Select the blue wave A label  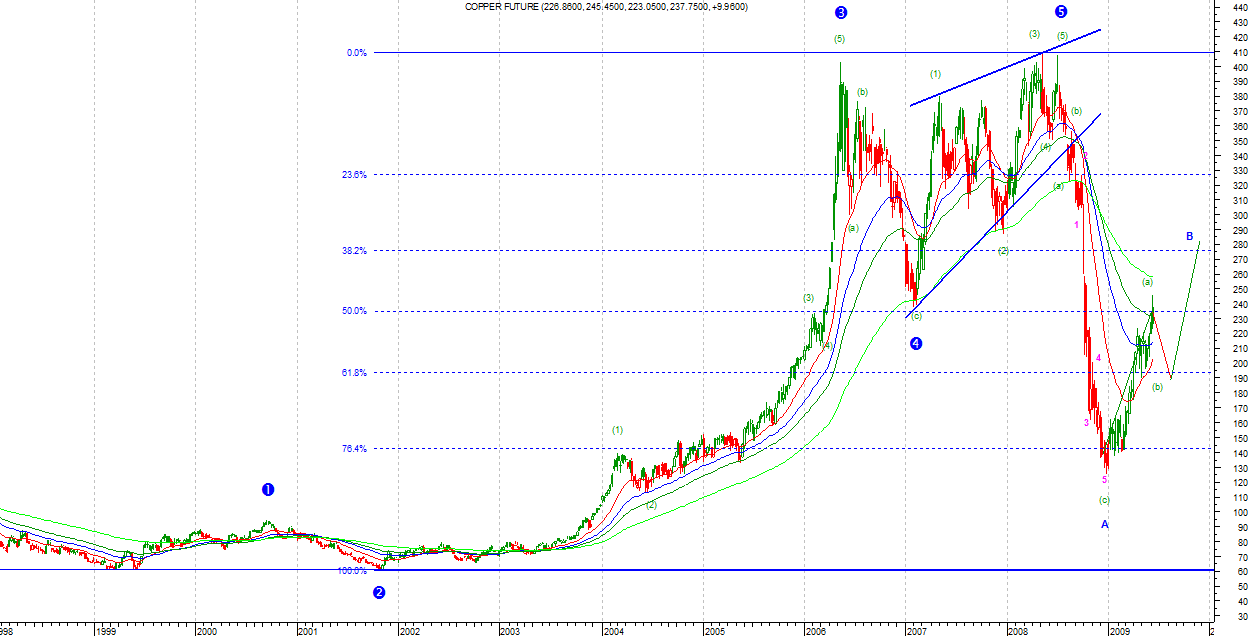tap(1105, 524)
